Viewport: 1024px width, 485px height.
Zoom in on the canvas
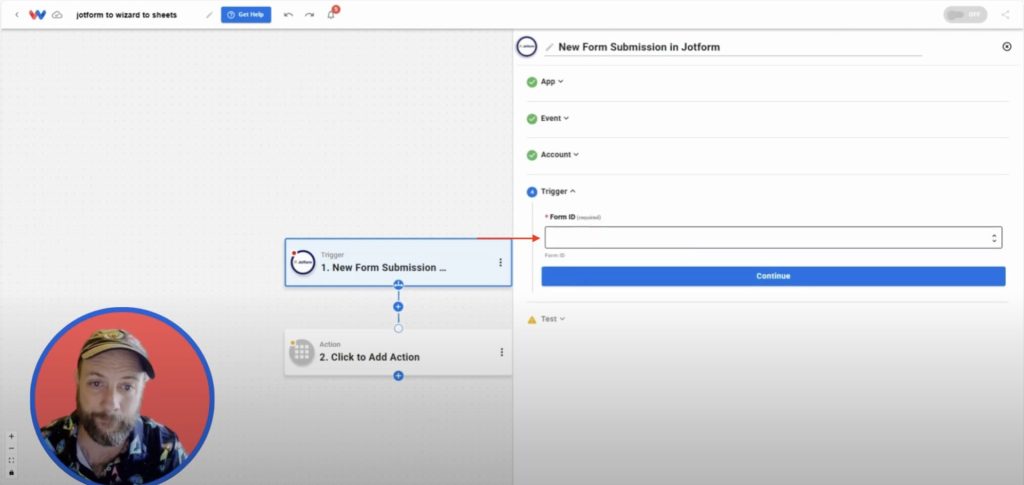pyautogui.click(x=11, y=436)
